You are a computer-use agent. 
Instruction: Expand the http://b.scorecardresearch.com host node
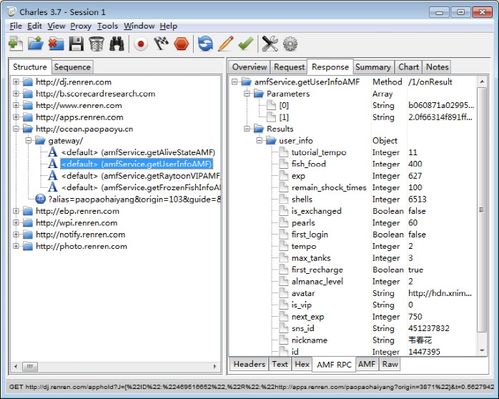16,94
